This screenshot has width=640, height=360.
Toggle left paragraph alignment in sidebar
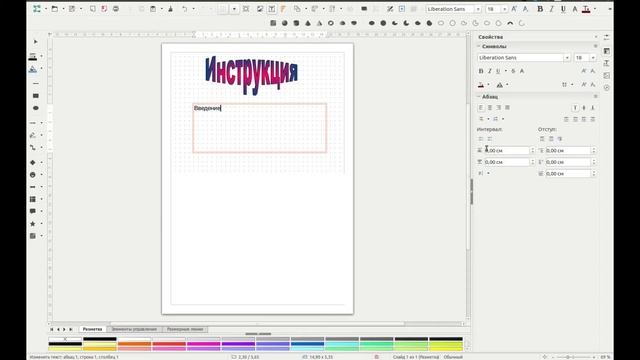(481, 107)
